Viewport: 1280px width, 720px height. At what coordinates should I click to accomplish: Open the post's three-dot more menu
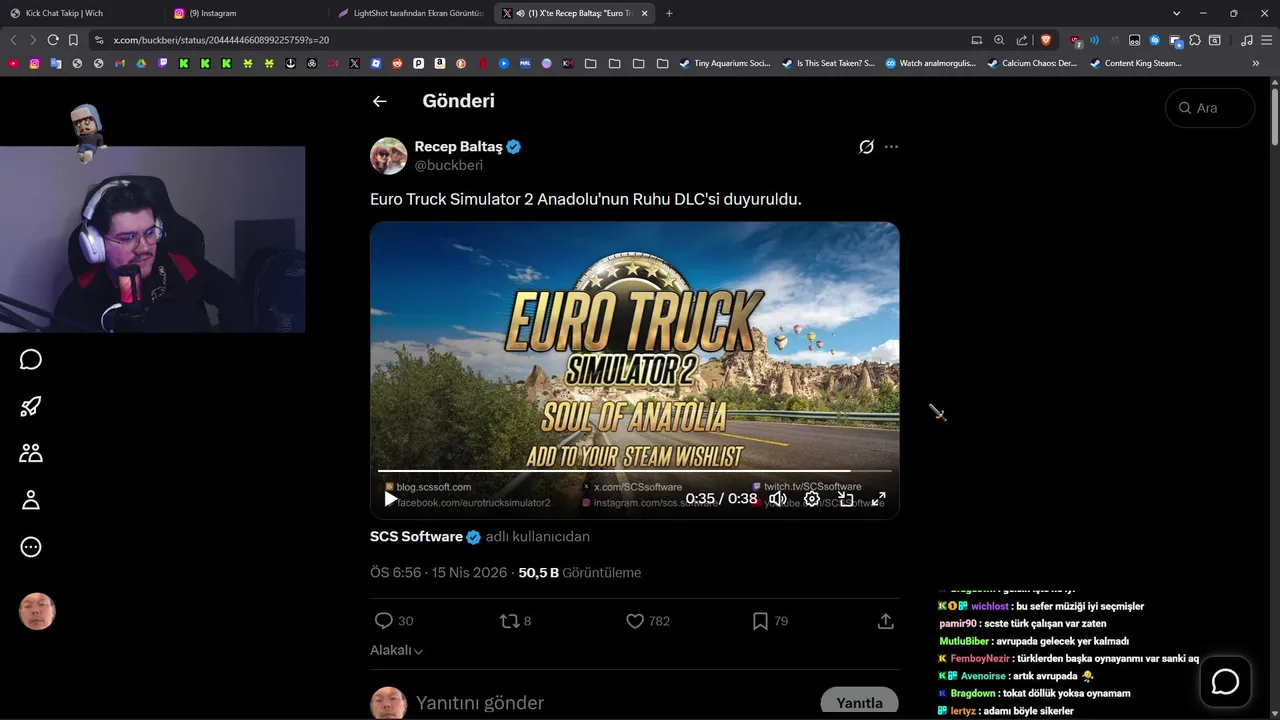click(891, 147)
